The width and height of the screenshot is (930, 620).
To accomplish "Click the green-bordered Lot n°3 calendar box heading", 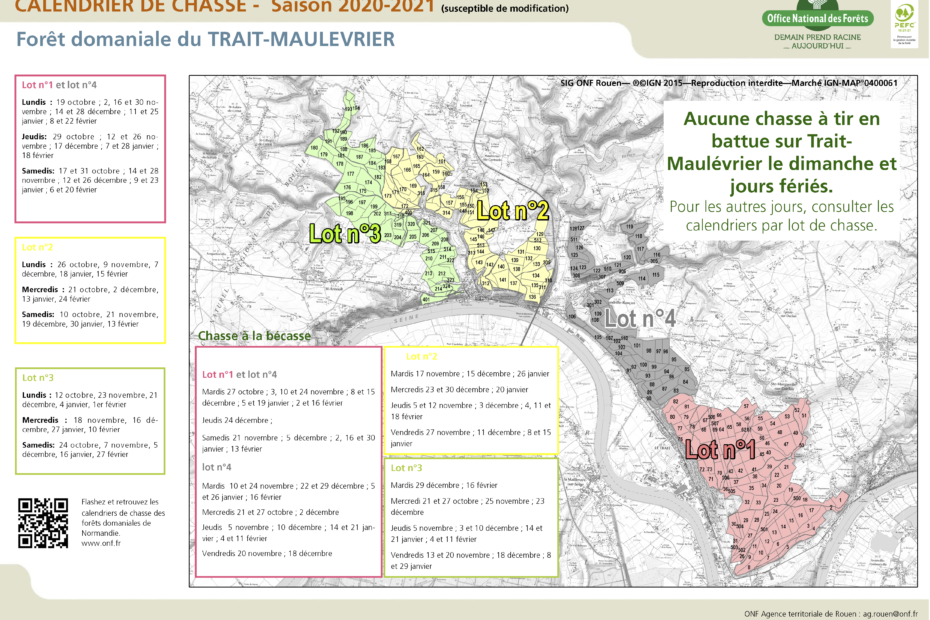I will point(38,377).
